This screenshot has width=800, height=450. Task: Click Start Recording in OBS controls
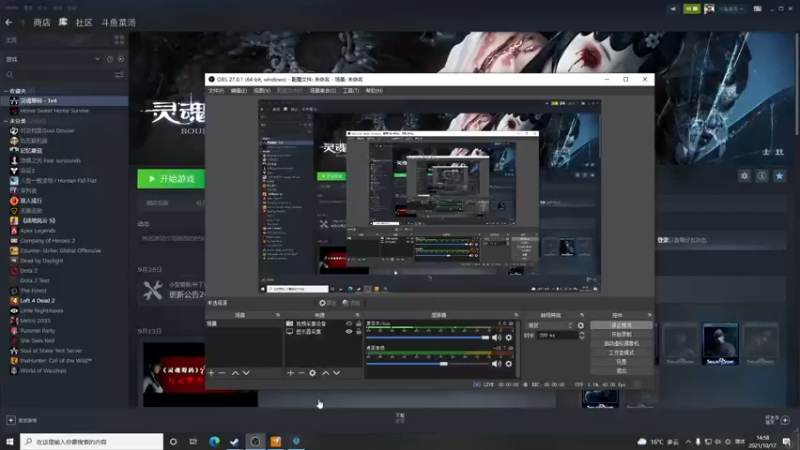[x=621, y=334]
